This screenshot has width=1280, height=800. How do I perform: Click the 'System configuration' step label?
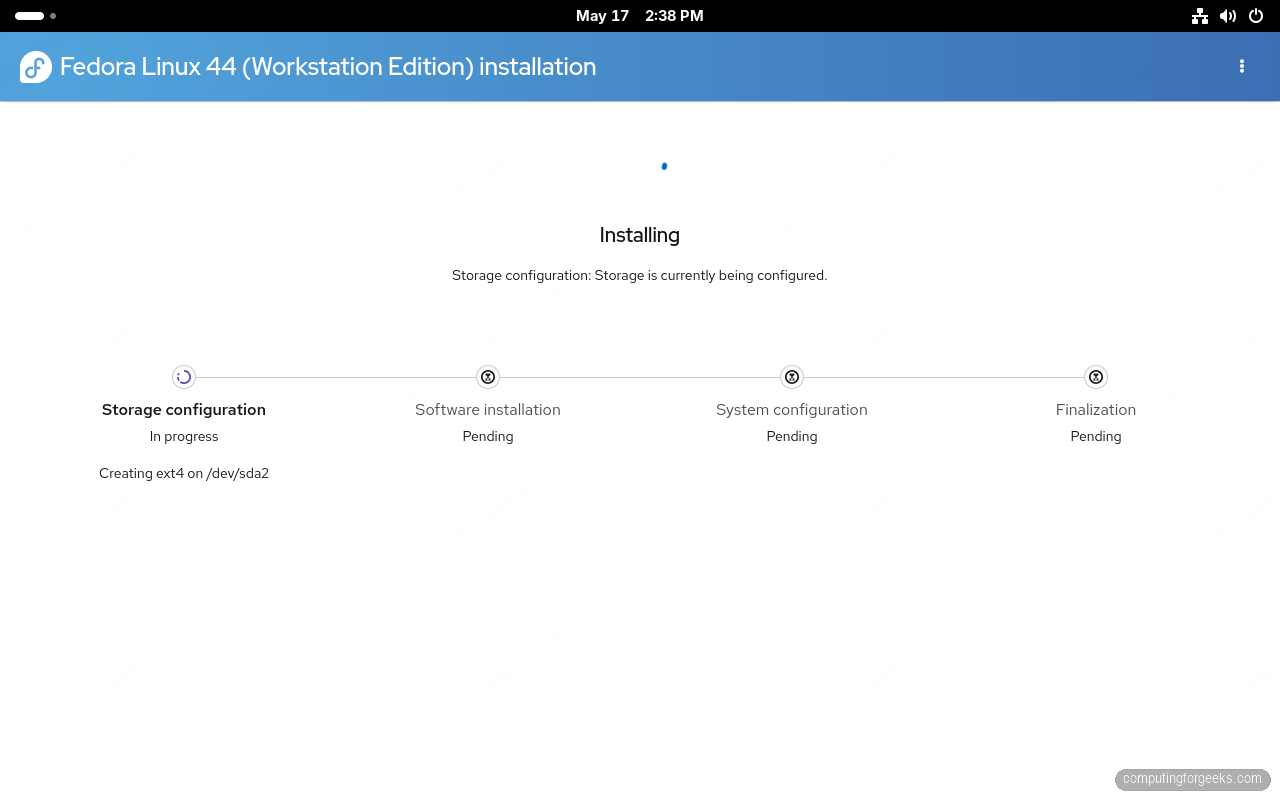(792, 410)
